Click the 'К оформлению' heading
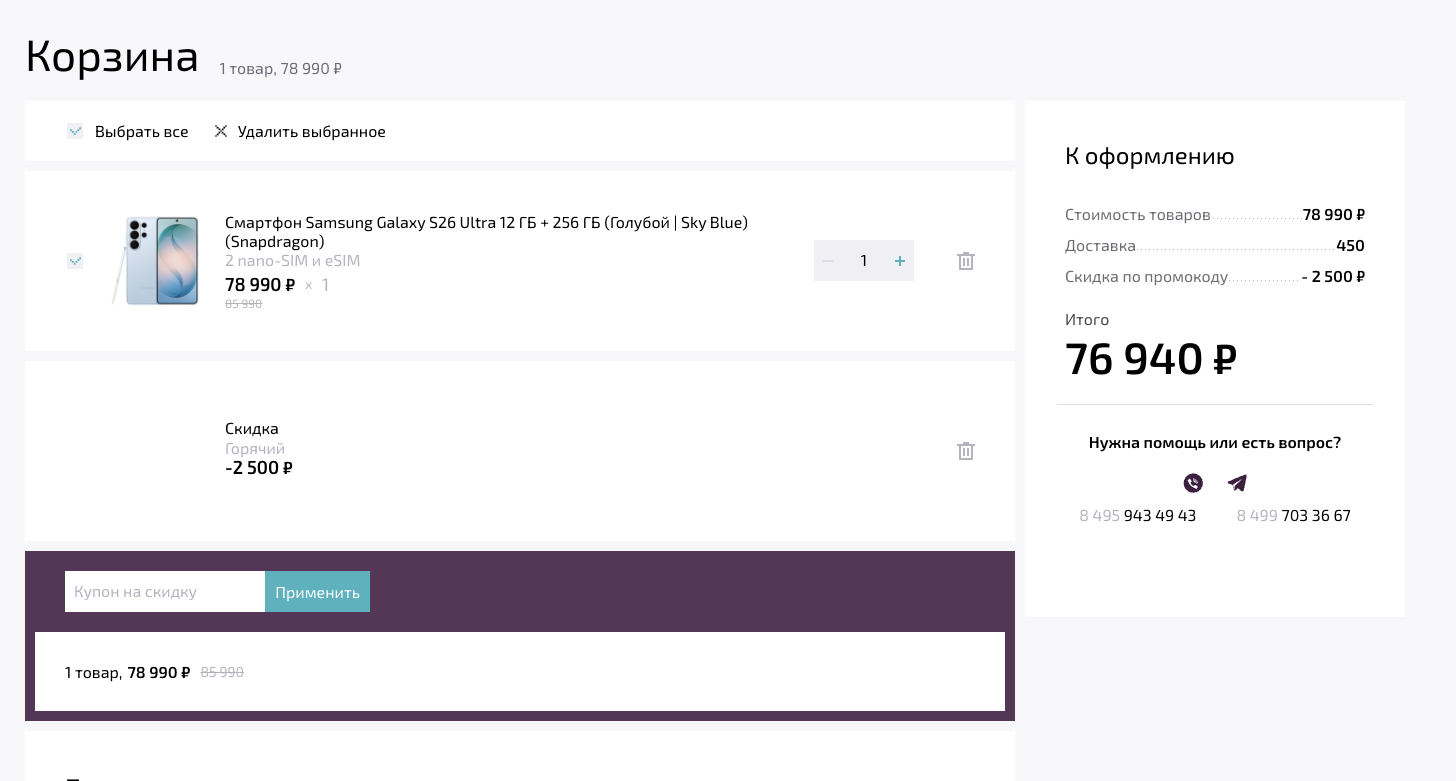 [x=1150, y=157]
